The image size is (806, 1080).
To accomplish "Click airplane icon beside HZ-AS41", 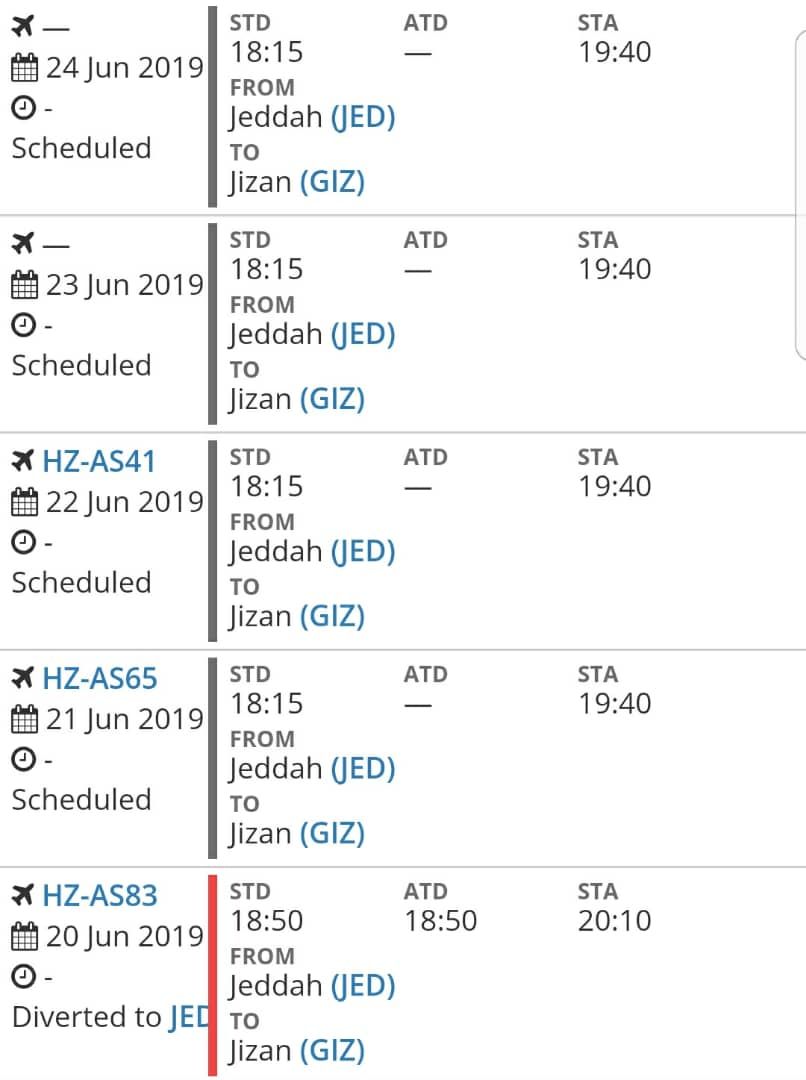I will coord(23,461).
